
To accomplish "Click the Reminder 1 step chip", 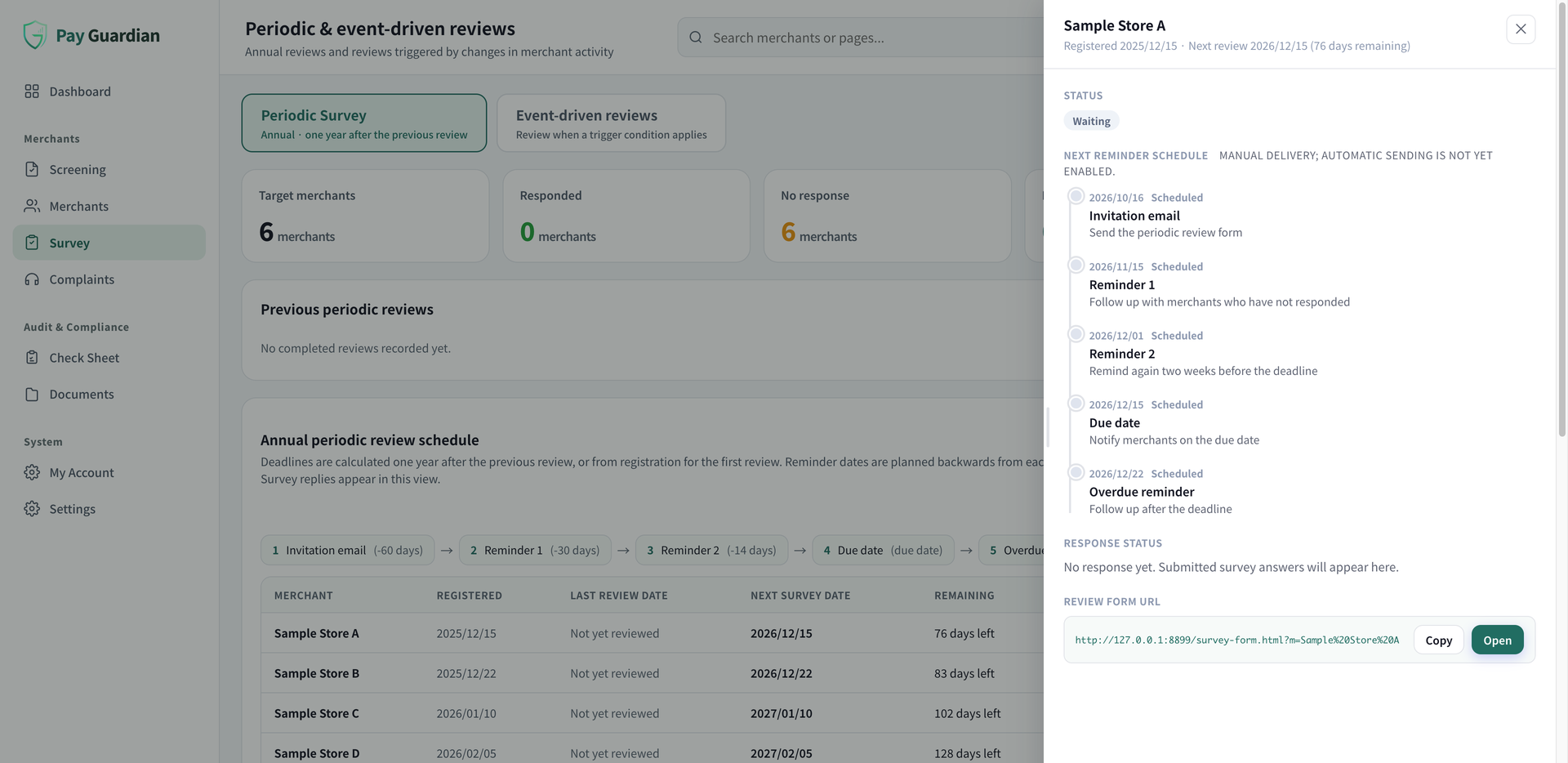I will 535,551.
